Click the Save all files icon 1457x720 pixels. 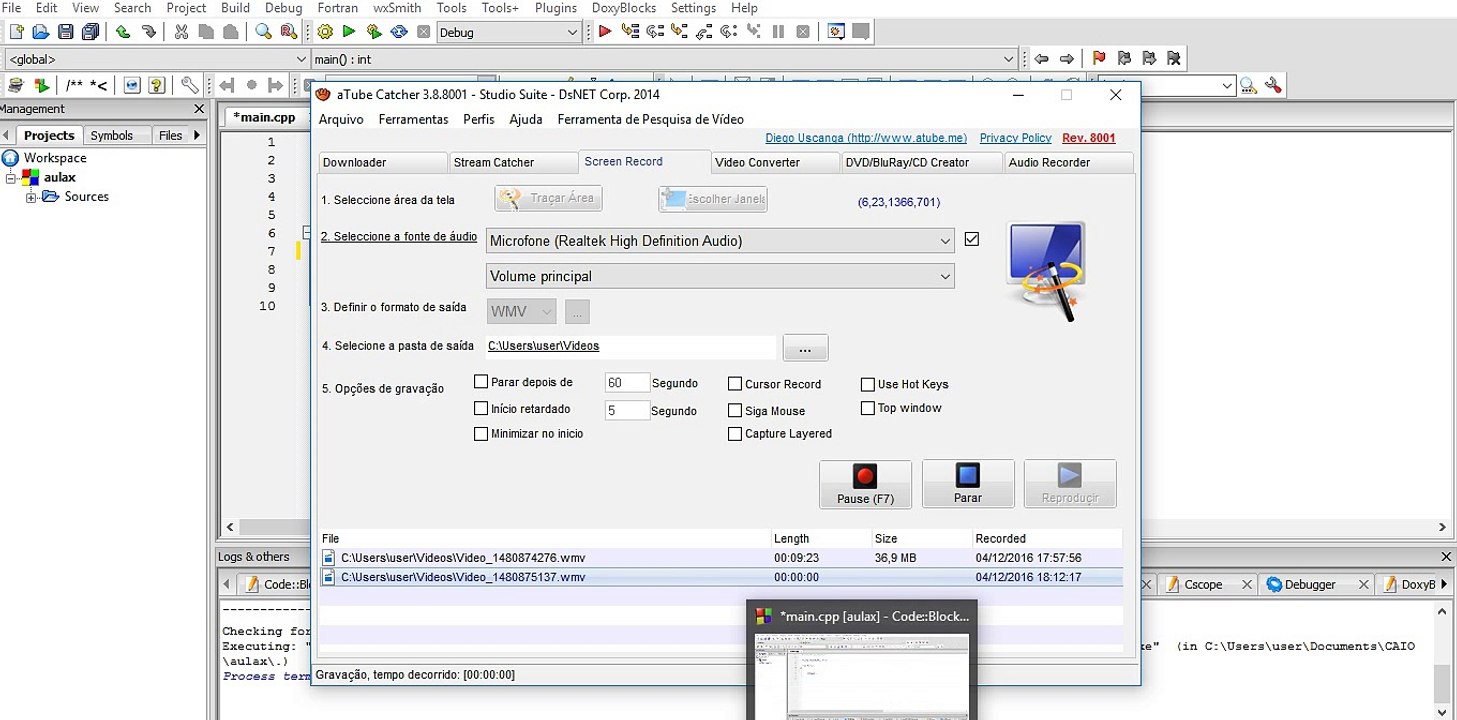[91, 32]
